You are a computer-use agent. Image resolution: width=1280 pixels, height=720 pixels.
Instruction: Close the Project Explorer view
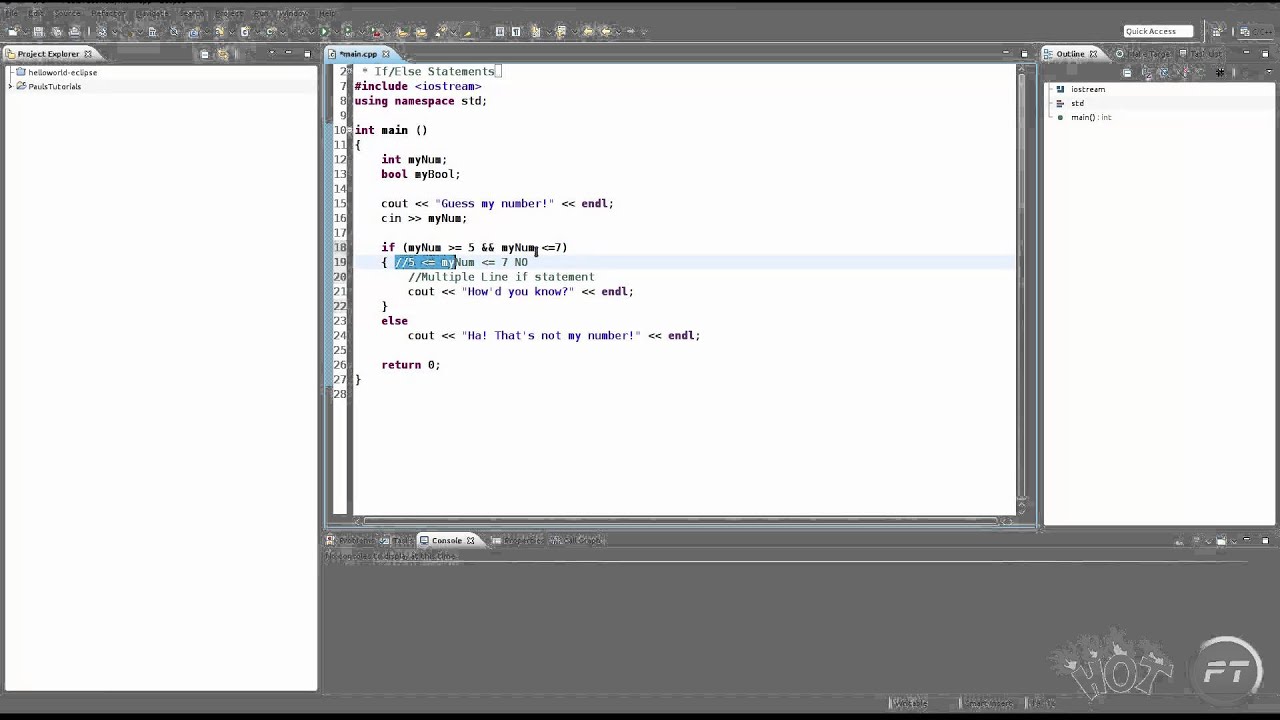87,54
